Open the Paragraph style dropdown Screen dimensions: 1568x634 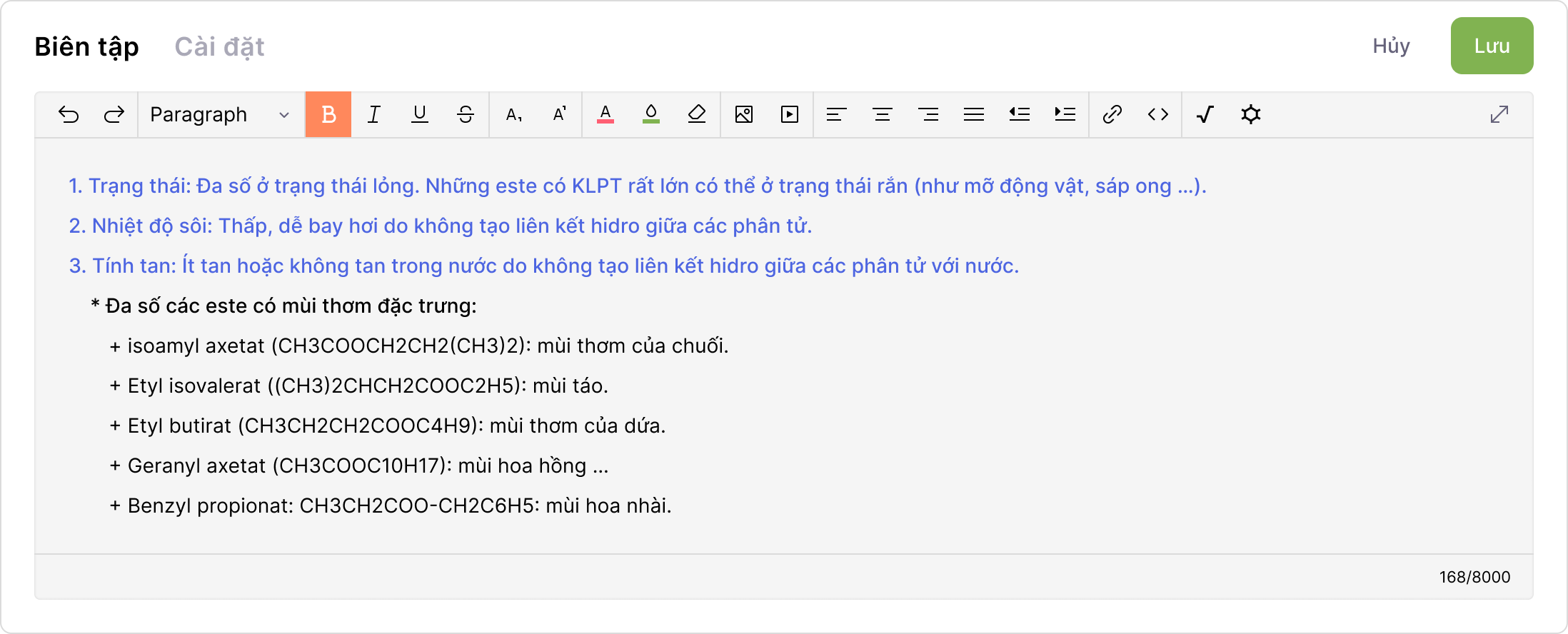pos(207,114)
